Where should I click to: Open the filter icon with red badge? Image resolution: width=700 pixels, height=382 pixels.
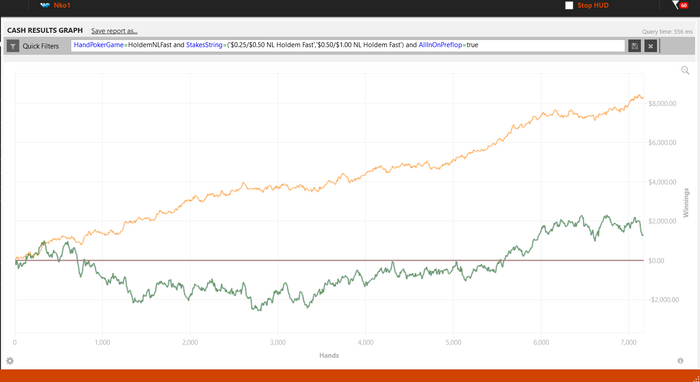(679, 5)
